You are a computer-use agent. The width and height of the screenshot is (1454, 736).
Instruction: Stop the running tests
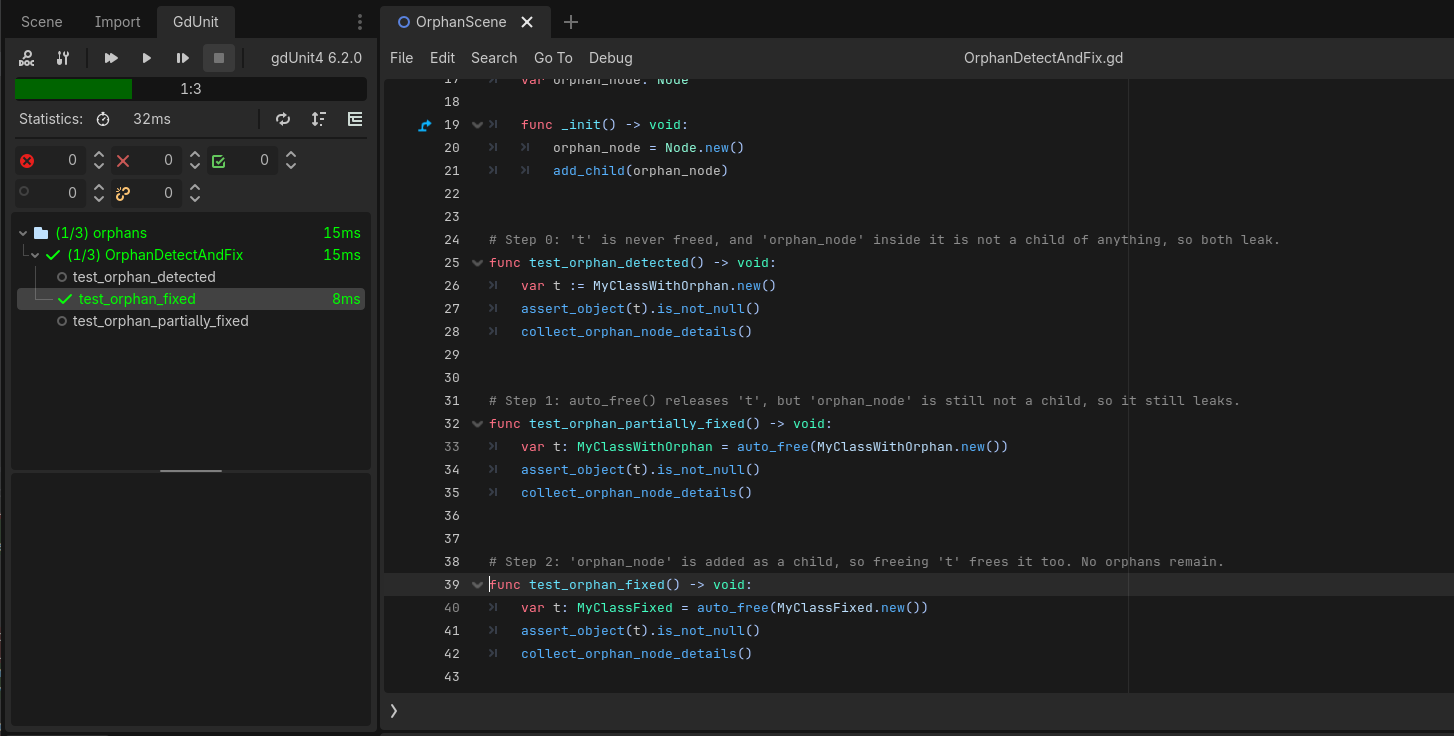pos(219,58)
